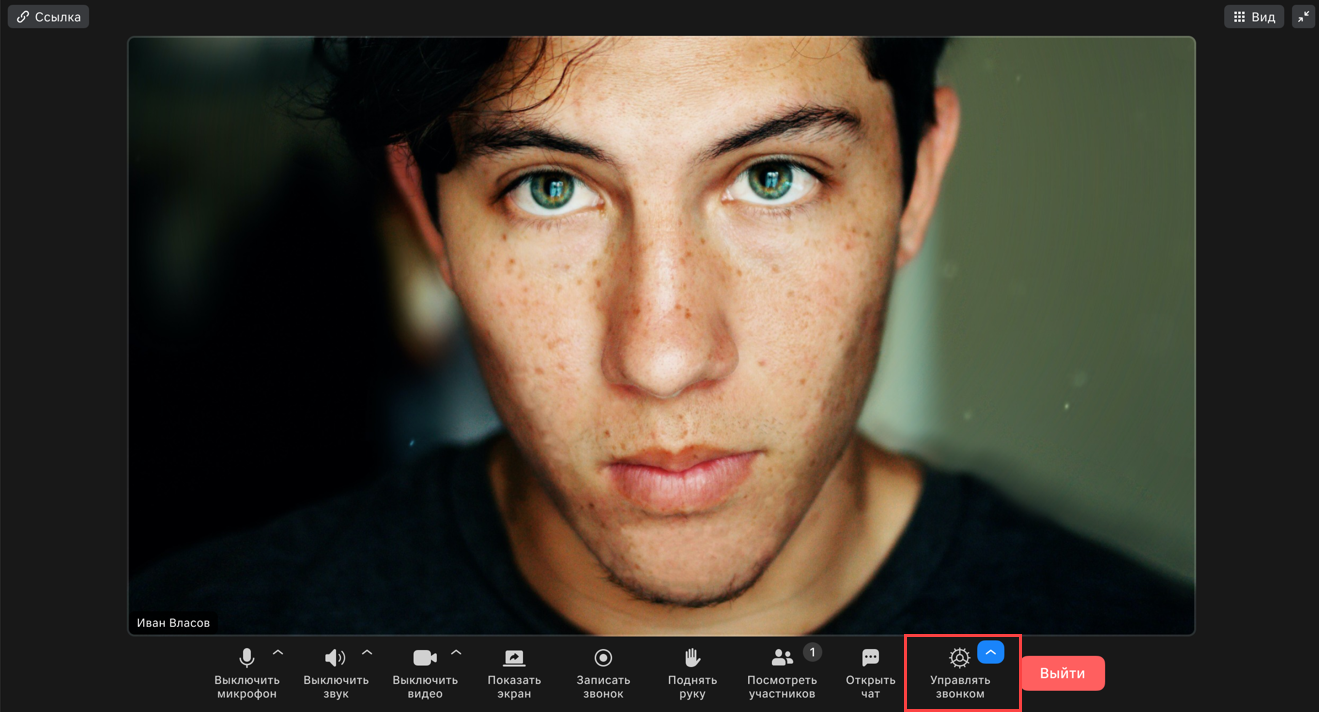This screenshot has width=1319, height=712.
Task: Click the Показать экран share screen icon
Action: coord(514,658)
